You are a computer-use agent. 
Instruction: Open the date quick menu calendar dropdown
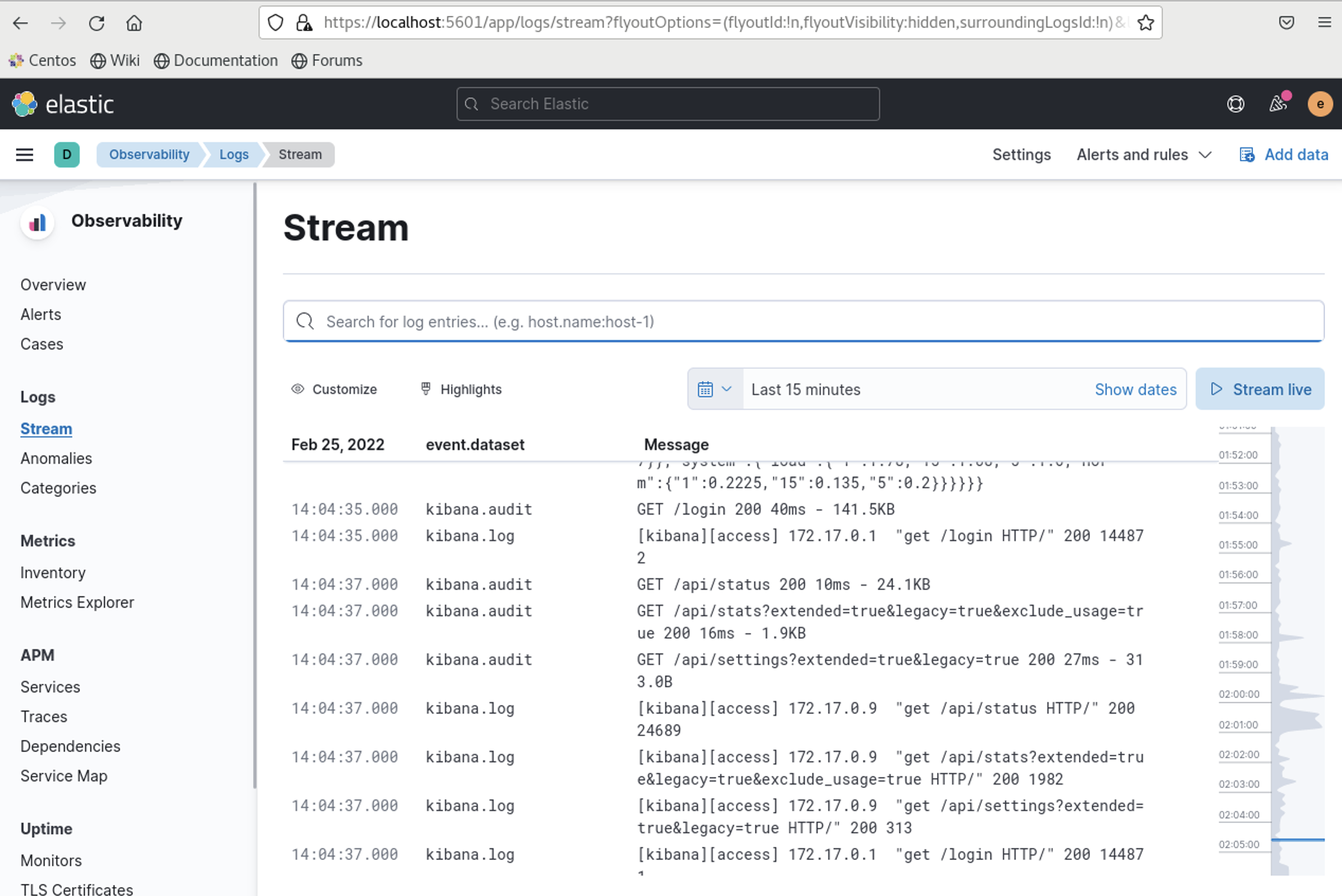[714, 389]
